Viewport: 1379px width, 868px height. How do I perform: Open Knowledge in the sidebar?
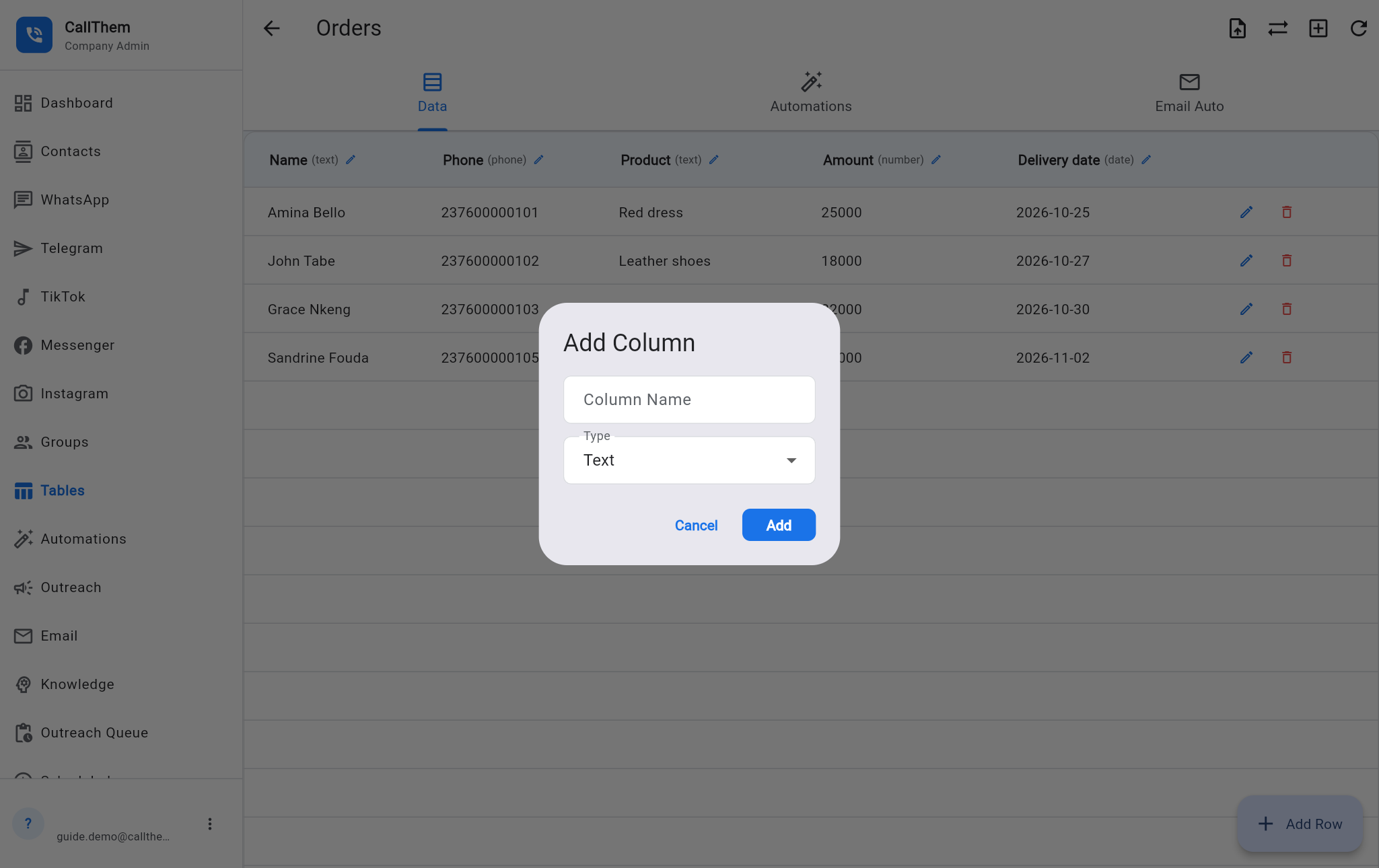coord(121,684)
